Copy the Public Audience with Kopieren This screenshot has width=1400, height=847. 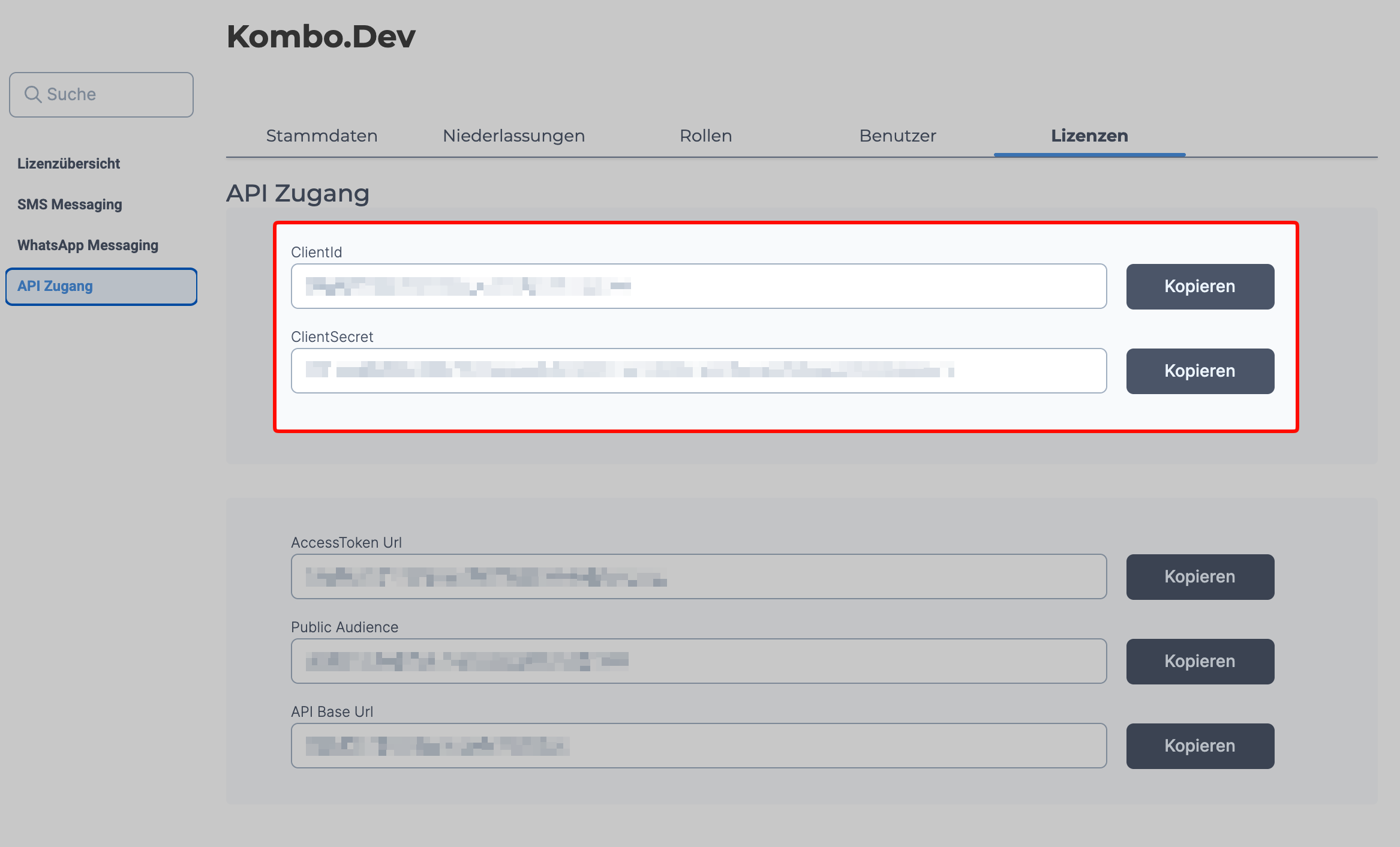[1200, 661]
